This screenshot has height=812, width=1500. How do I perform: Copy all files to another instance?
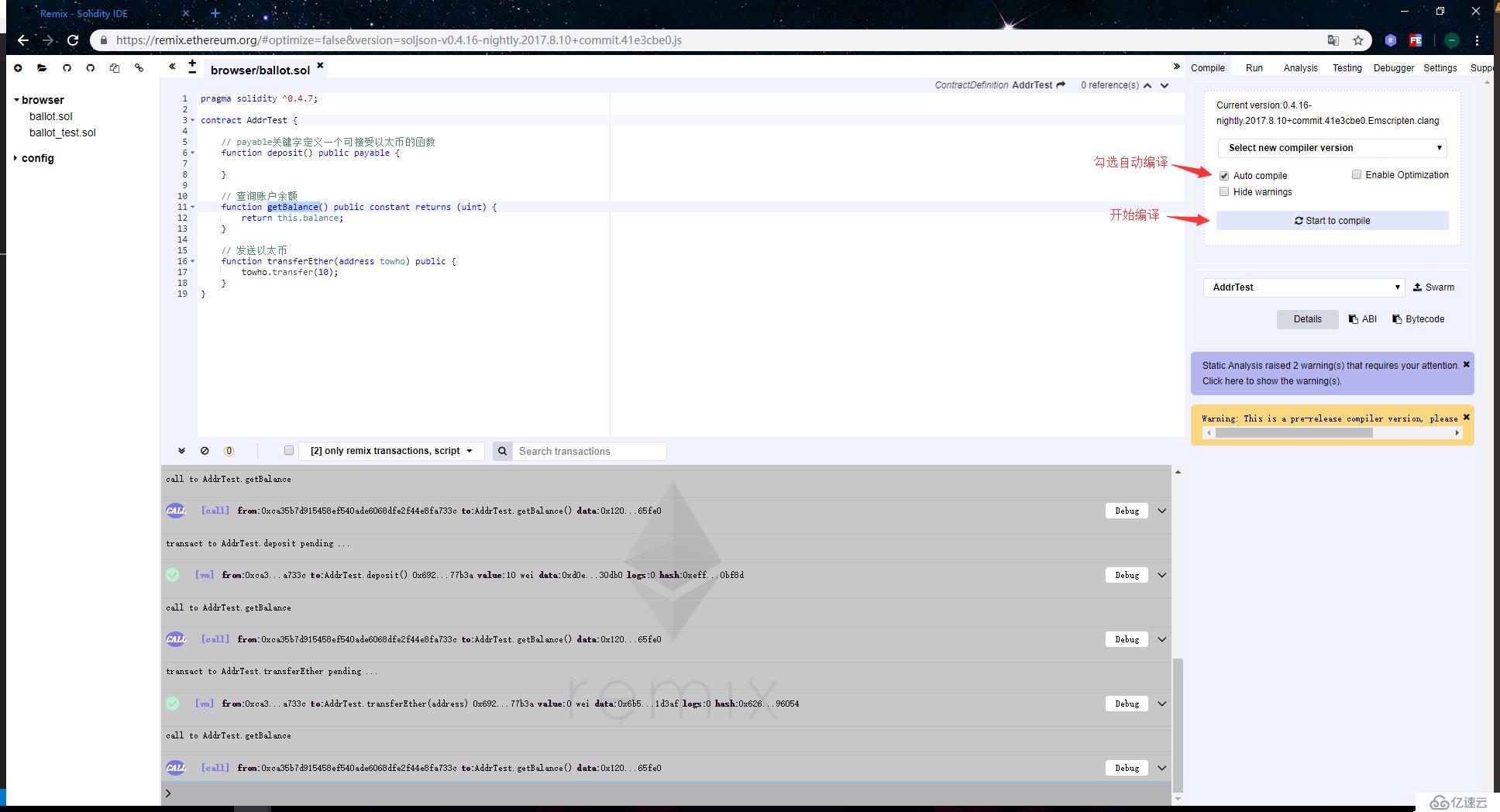pos(115,68)
